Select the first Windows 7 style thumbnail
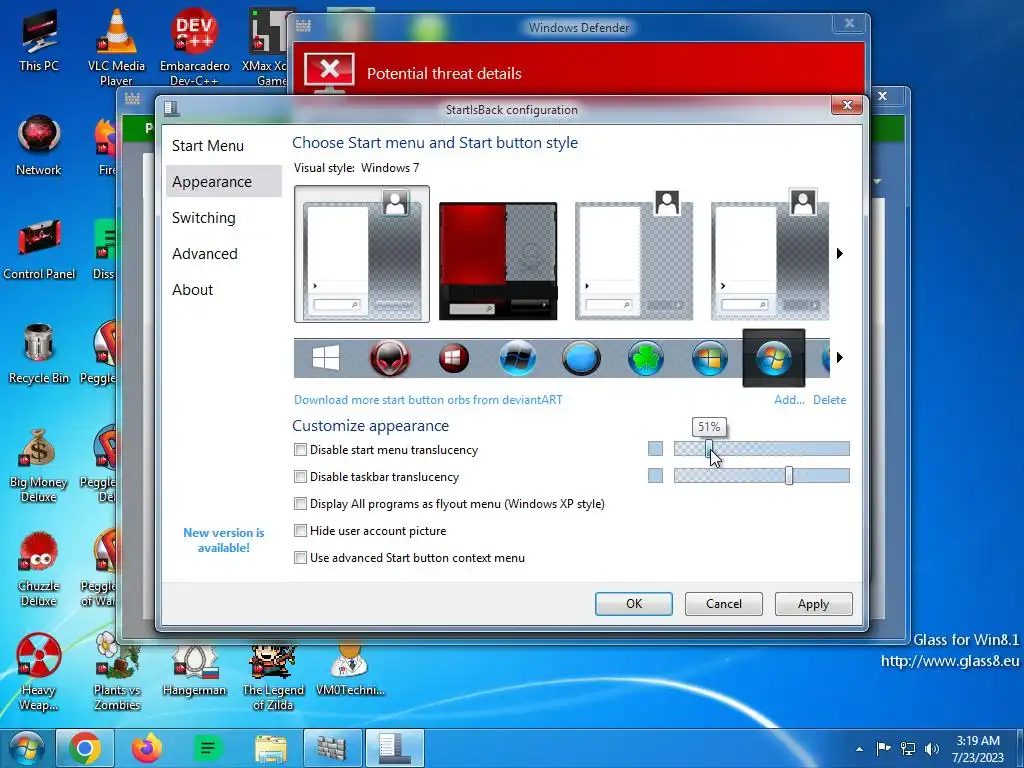This screenshot has width=1024, height=768. pos(362,254)
